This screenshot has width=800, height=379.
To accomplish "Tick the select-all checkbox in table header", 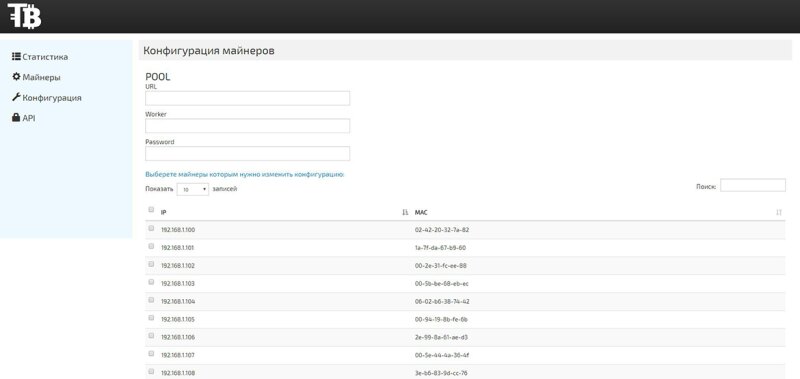I will (x=151, y=209).
